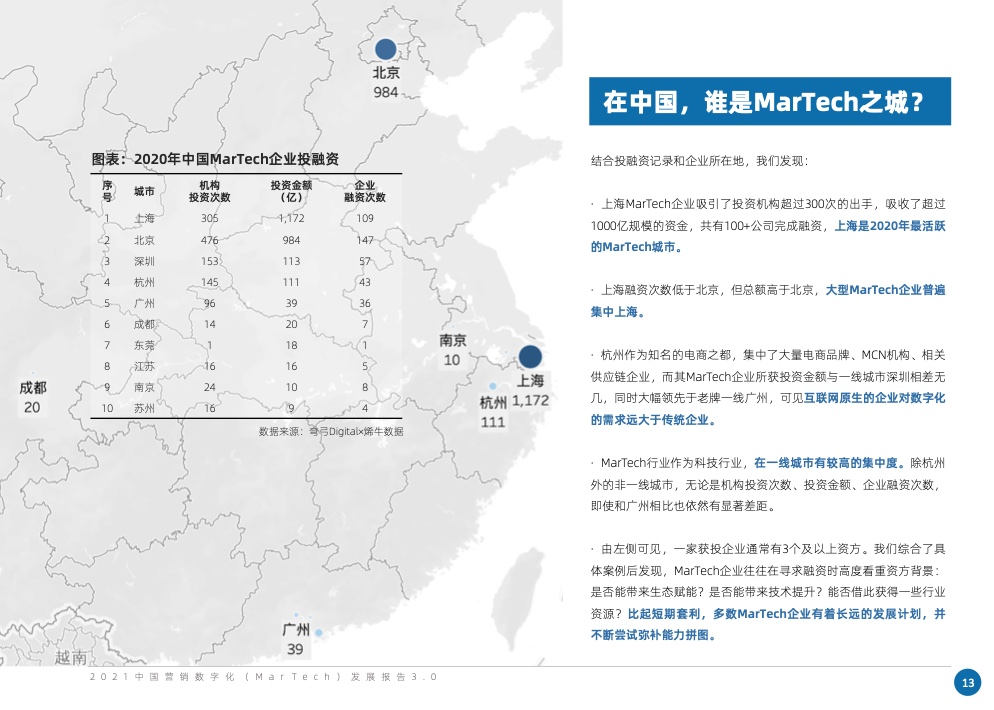
Task: Select 147 in the 北京 table row
Action: point(365,240)
